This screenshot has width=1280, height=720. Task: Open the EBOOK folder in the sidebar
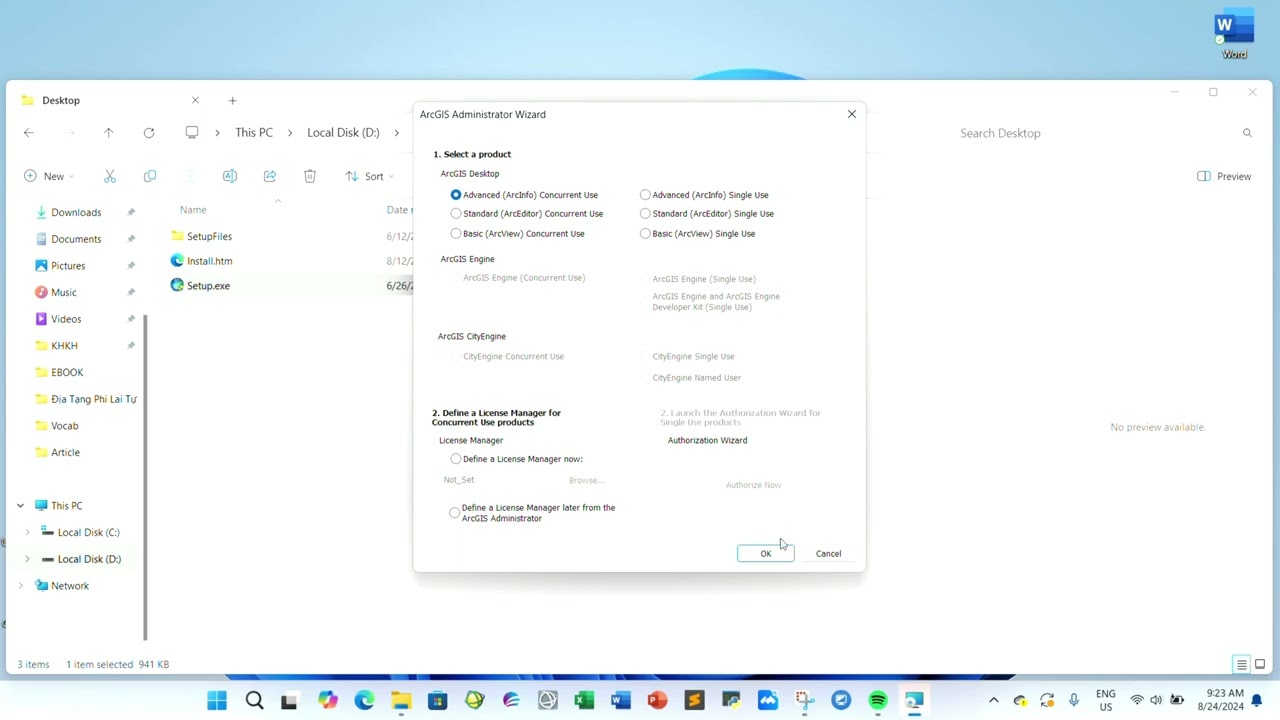click(x=67, y=372)
